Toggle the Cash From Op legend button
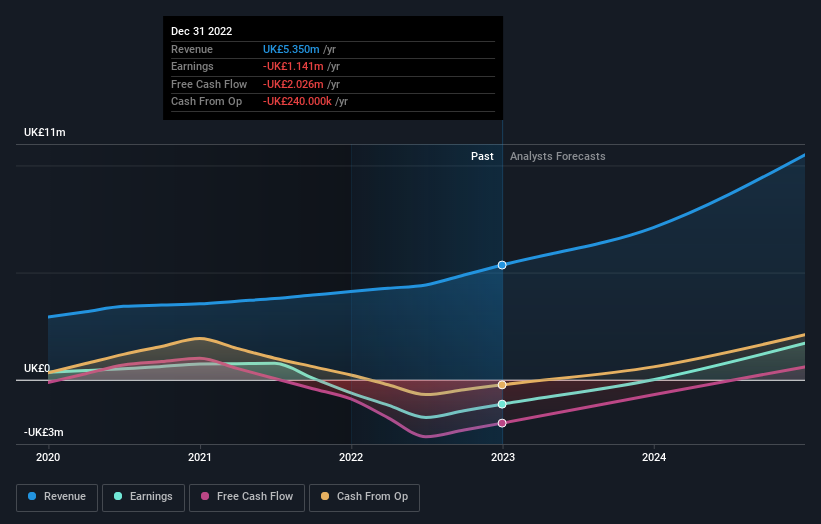The width and height of the screenshot is (821, 524). click(364, 497)
